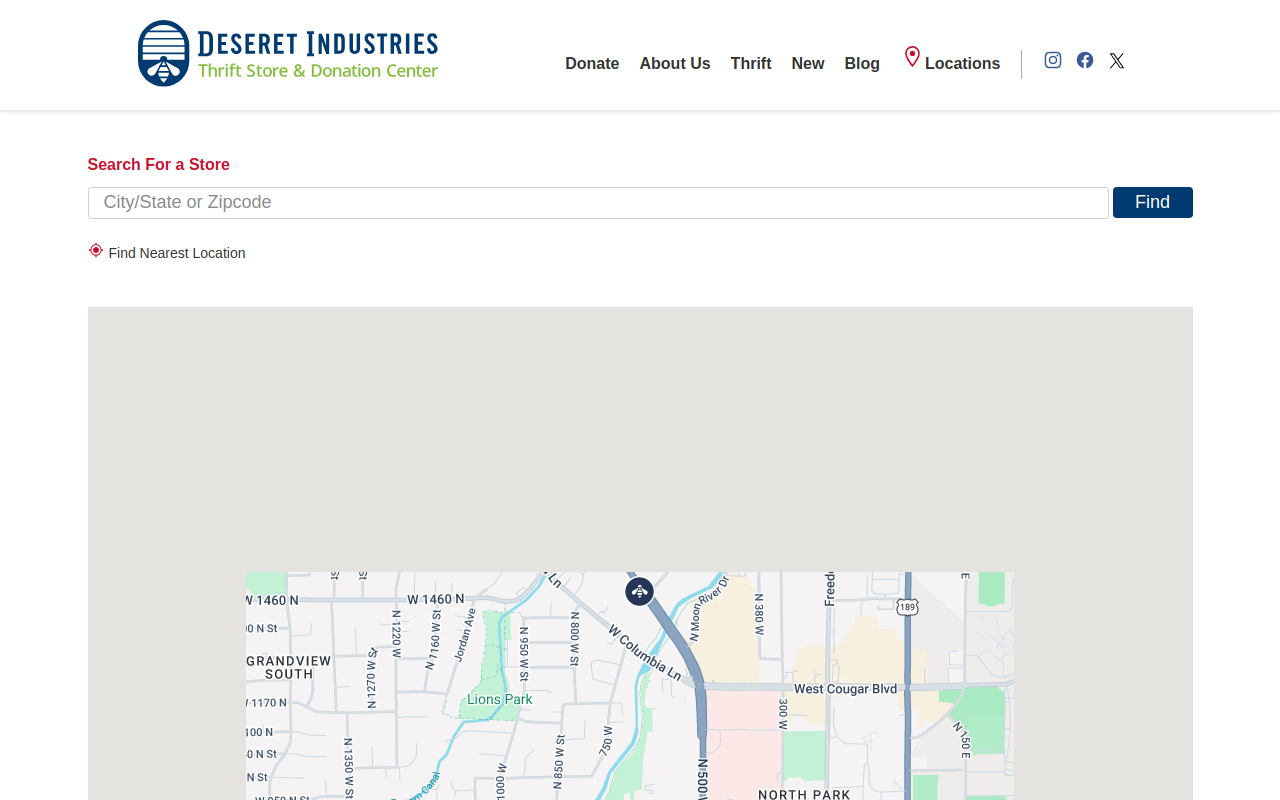Click the W Columbia Ln street label
Screen dimensions: 1280x800
[645, 654]
